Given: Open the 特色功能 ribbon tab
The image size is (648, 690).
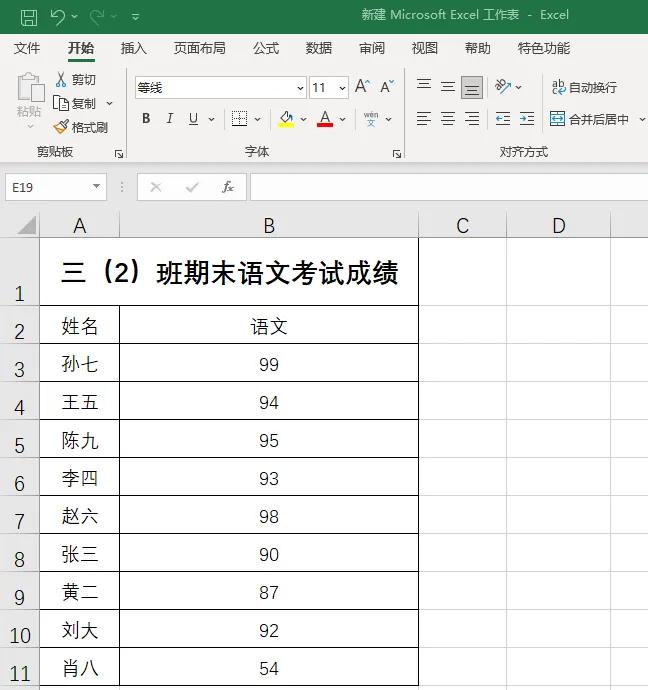Looking at the screenshot, I should tap(544, 48).
